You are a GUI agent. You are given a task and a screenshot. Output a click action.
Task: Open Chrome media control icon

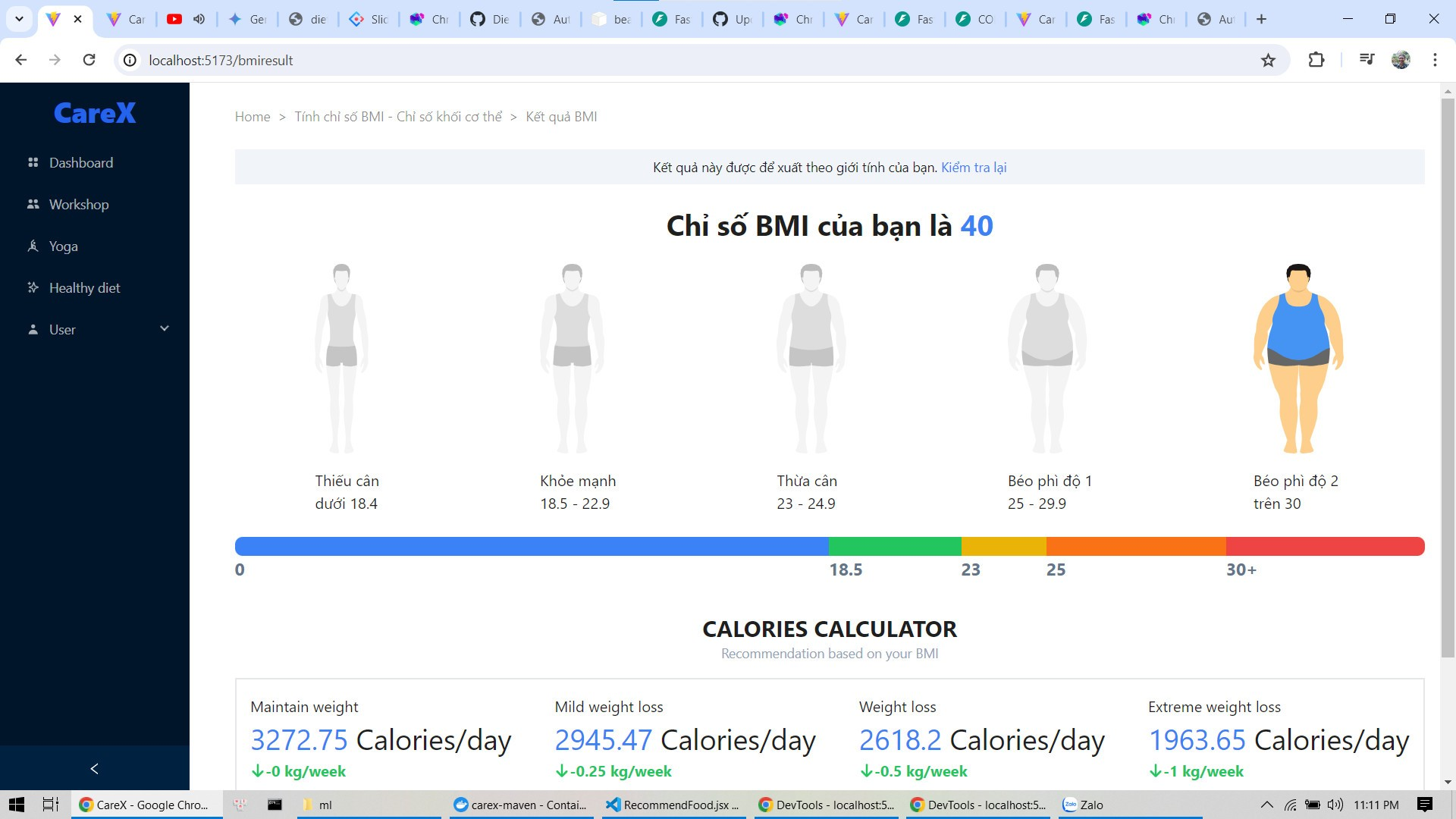tap(1367, 60)
